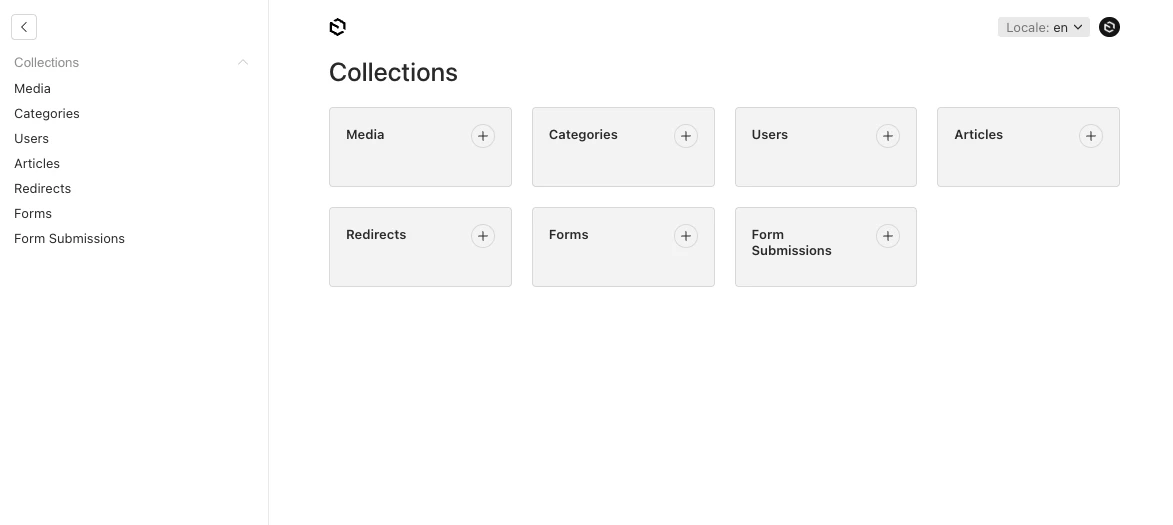Click plus icon on Articles card
Screen dimensions: 1173x525
point(1091,136)
